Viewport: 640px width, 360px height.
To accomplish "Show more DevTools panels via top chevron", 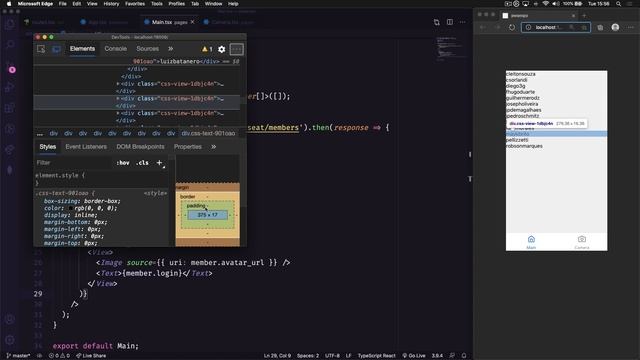I will [x=171, y=49].
